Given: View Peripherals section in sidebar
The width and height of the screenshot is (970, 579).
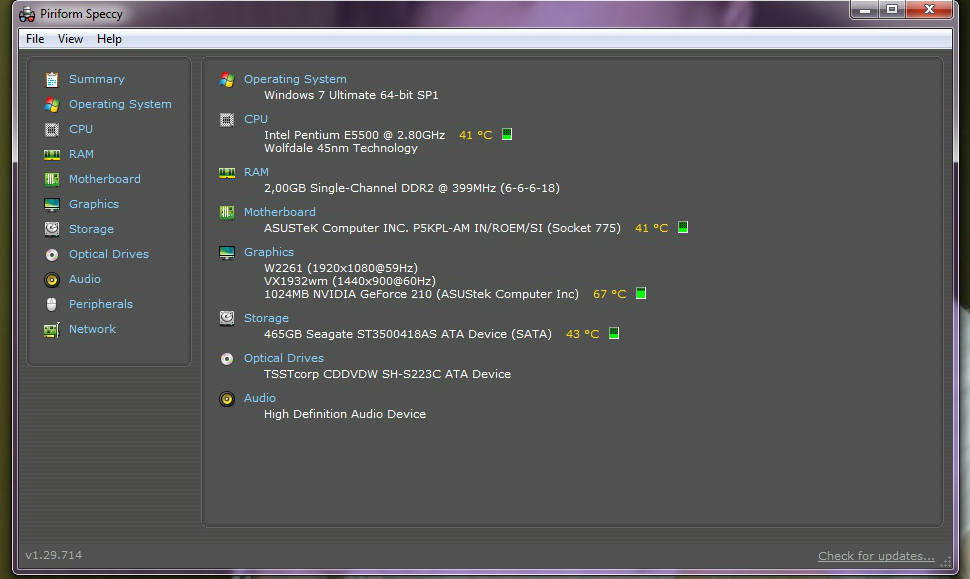Looking at the screenshot, I should 101,304.
